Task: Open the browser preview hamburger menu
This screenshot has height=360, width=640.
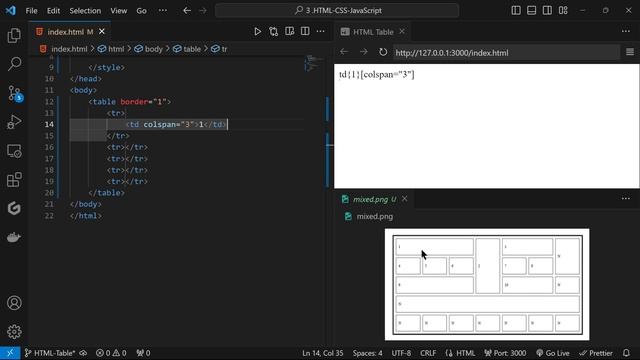Action: click(x=630, y=52)
